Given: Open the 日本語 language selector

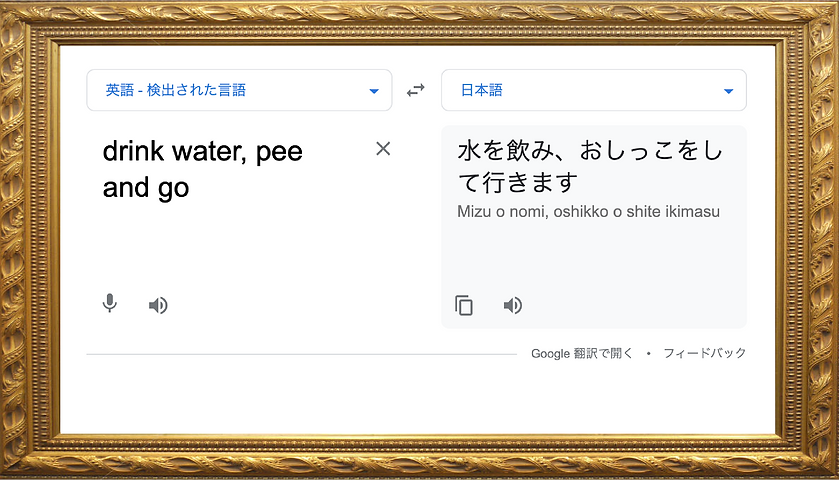Looking at the screenshot, I should (482, 90).
